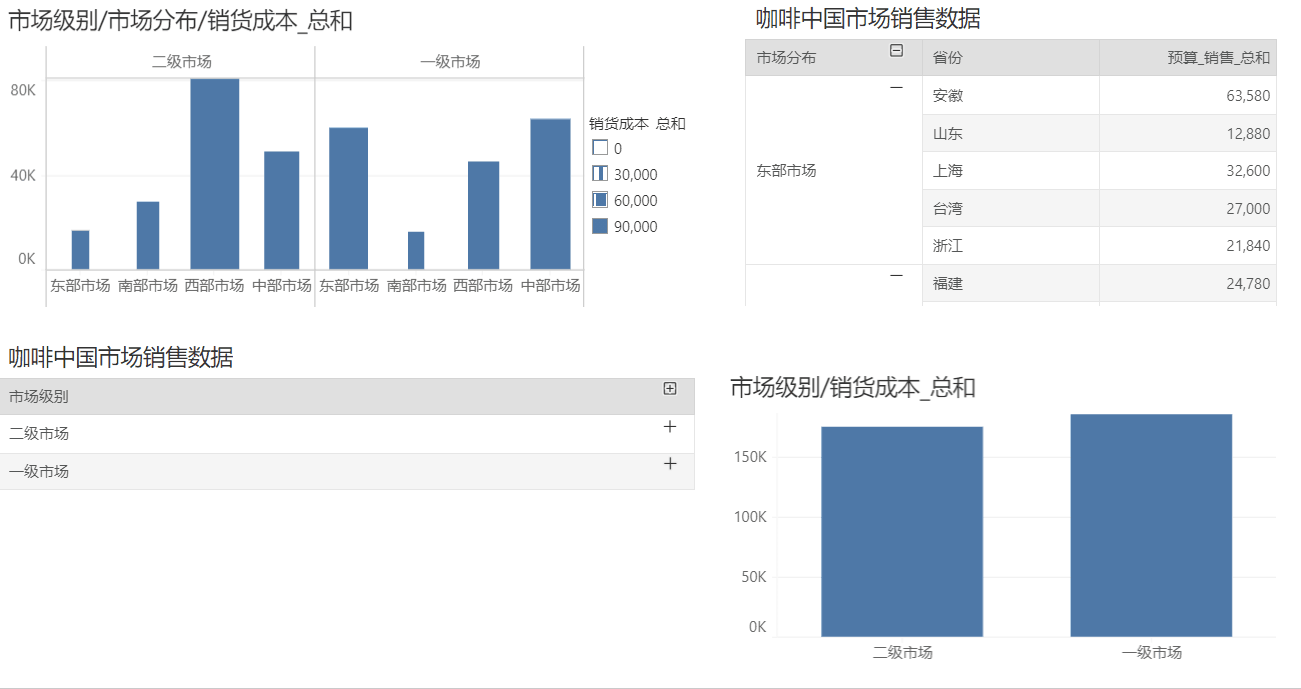The height and width of the screenshot is (689, 1301).
Task: Click the empty legend swatch for 0
Action: coord(600,148)
